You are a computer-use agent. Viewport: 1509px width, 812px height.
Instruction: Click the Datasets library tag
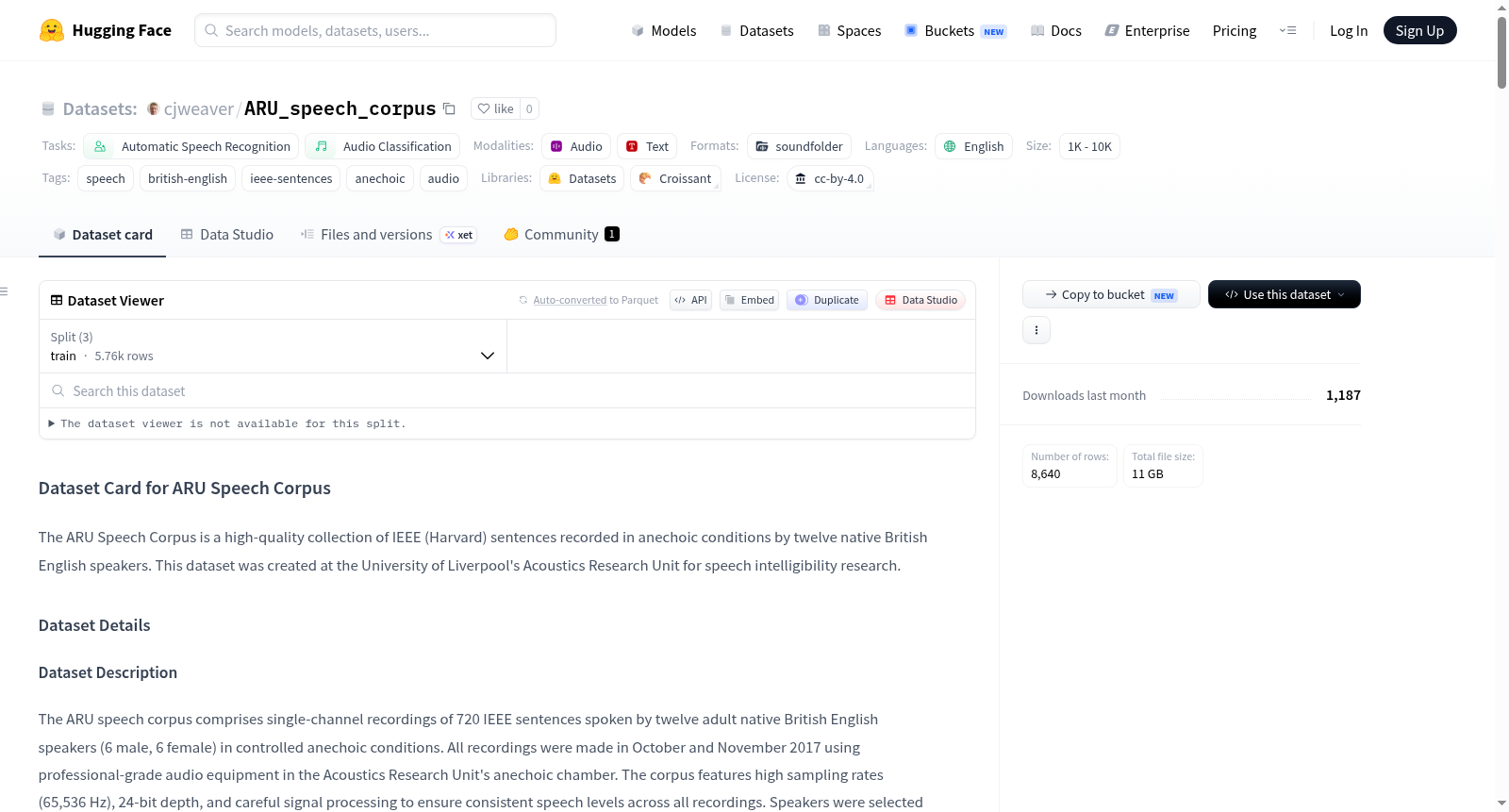tap(582, 178)
